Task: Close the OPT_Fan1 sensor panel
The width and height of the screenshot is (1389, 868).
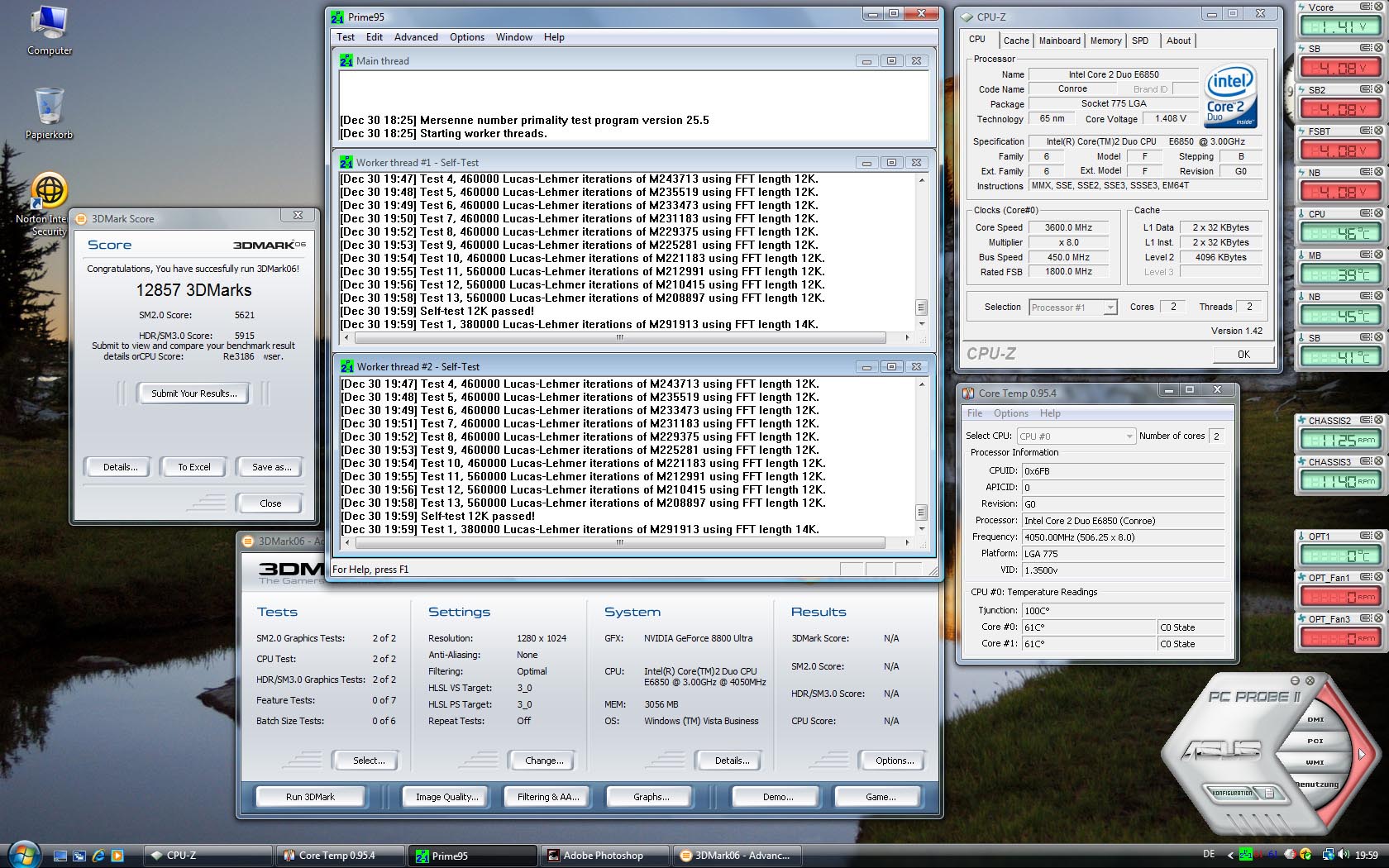Action: [x=1377, y=577]
